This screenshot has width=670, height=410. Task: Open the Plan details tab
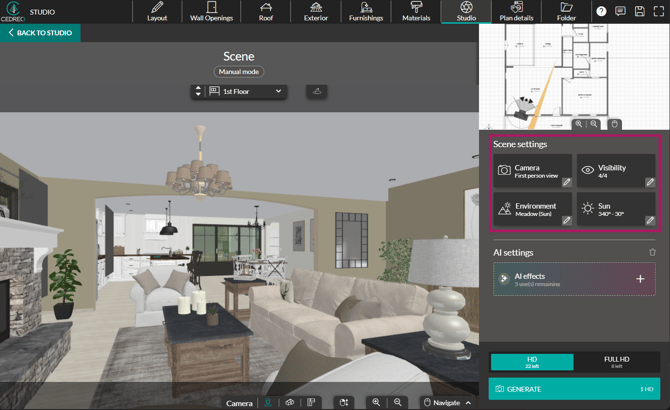tap(516, 12)
